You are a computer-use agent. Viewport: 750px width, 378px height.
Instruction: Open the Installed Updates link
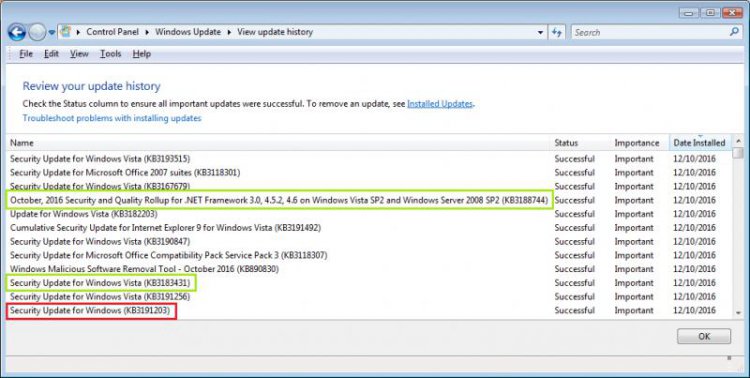440,104
